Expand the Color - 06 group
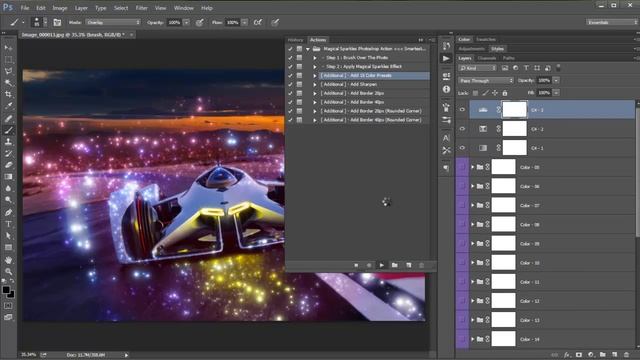 473,187
